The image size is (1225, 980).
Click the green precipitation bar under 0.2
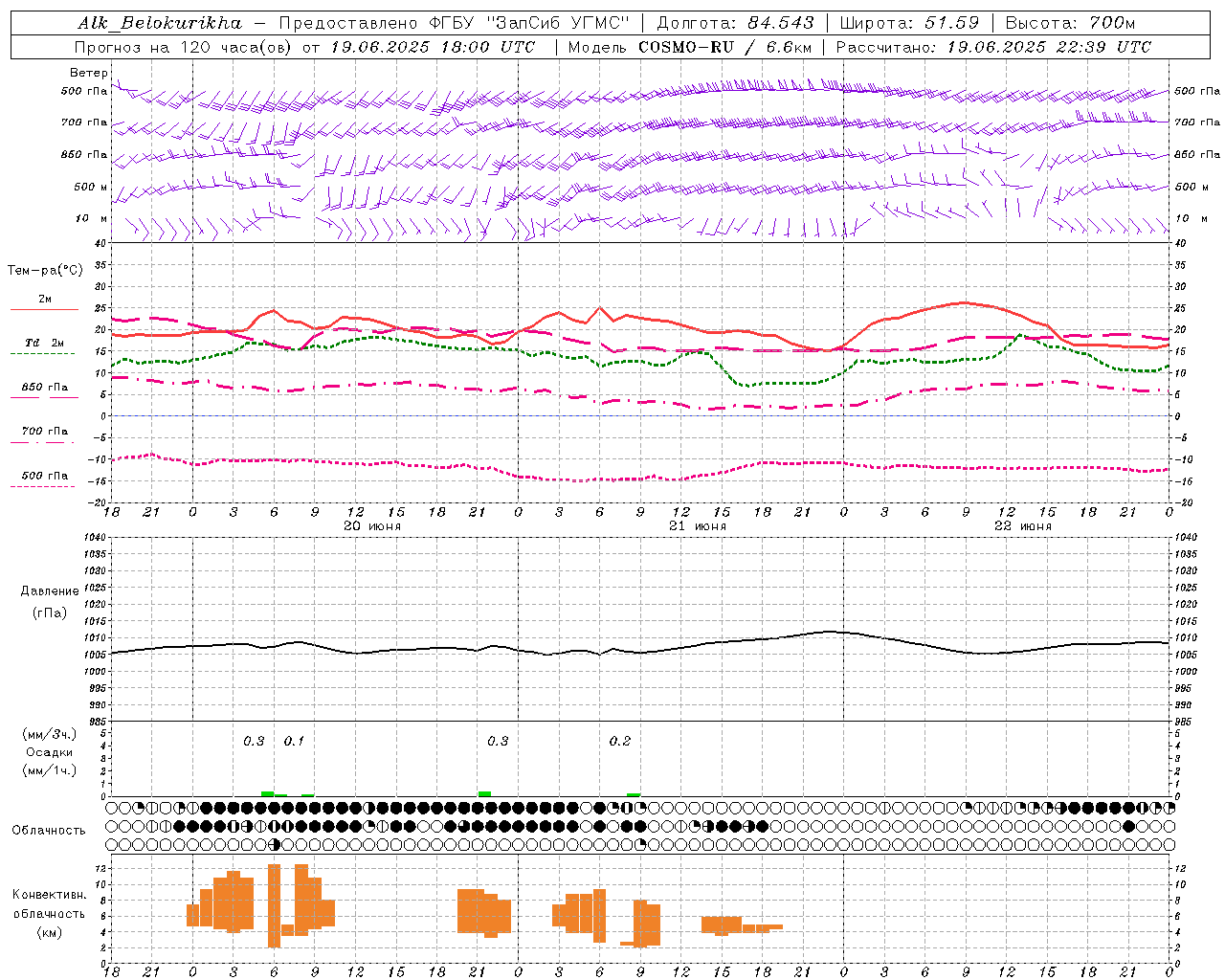pos(634,794)
